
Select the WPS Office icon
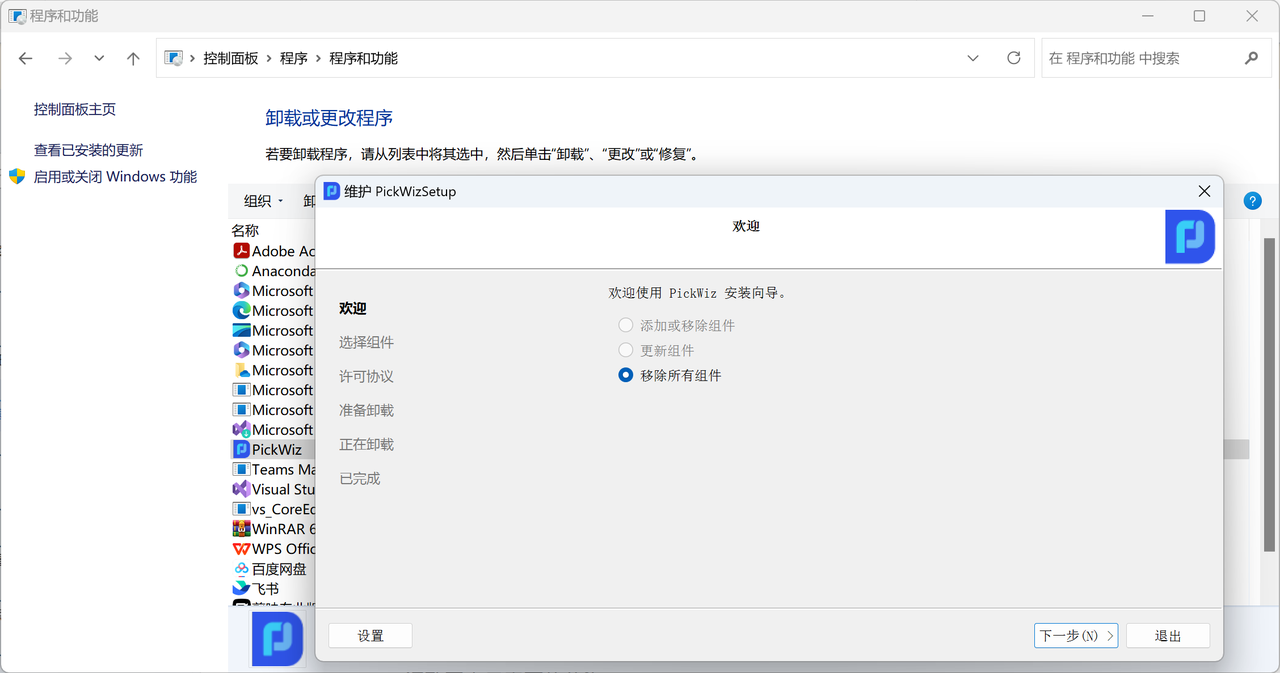pos(241,549)
